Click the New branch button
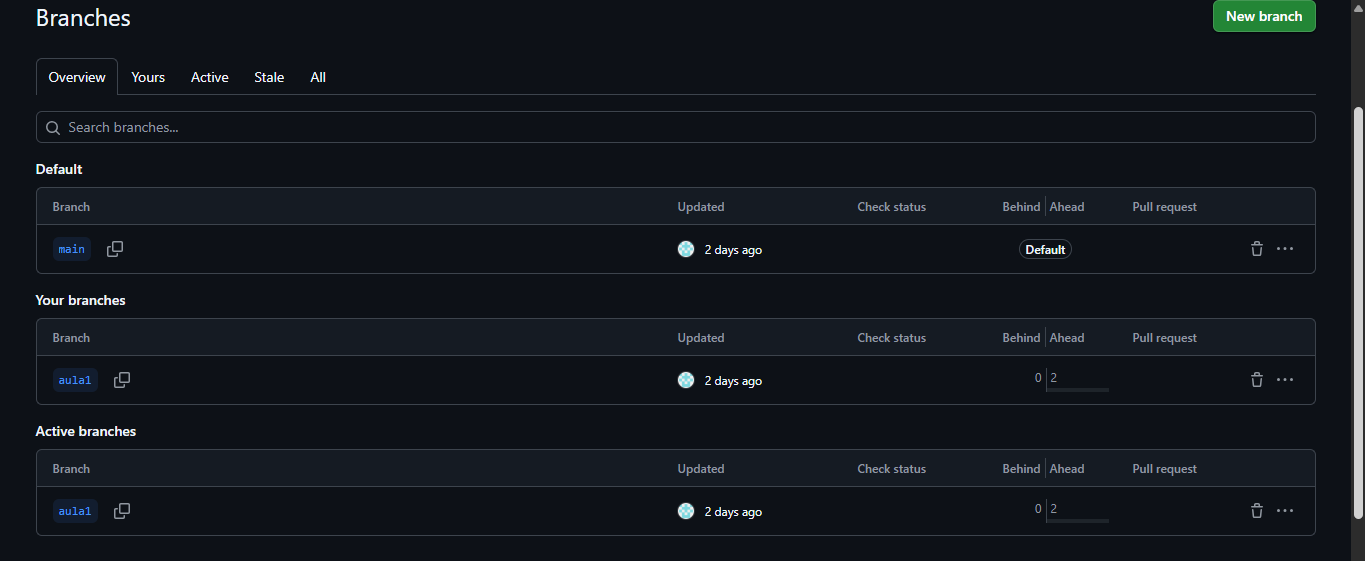This screenshot has height=561, width=1365. point(1264,16)
